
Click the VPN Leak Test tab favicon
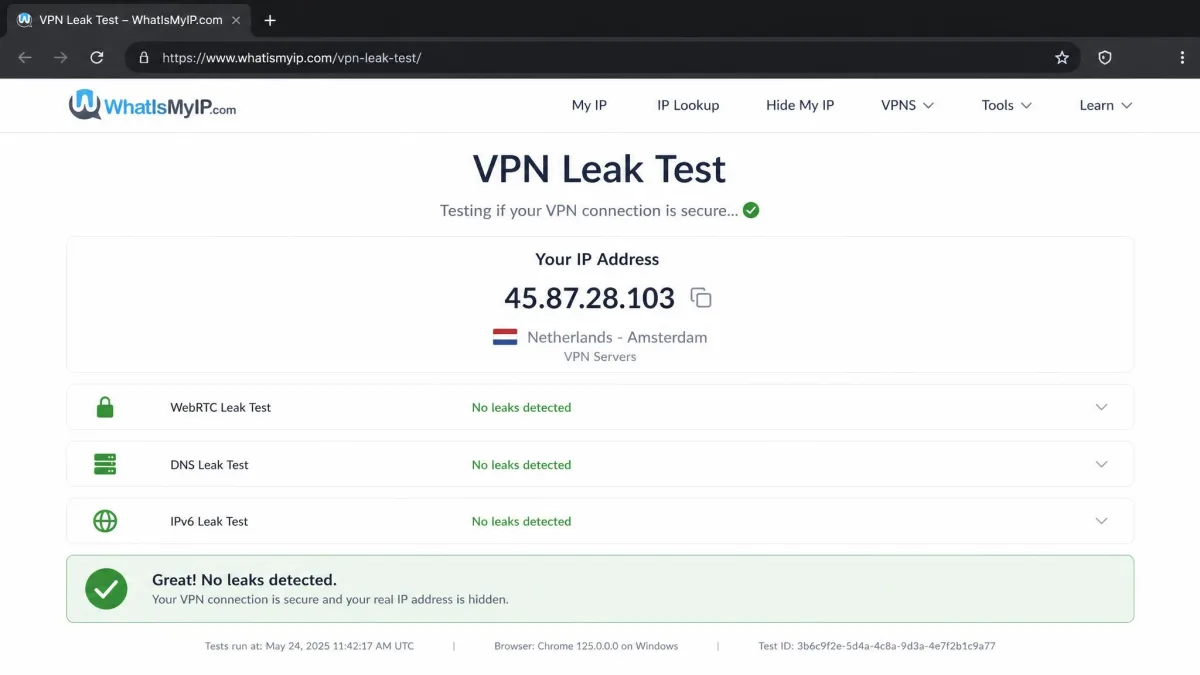pos(25,20)
